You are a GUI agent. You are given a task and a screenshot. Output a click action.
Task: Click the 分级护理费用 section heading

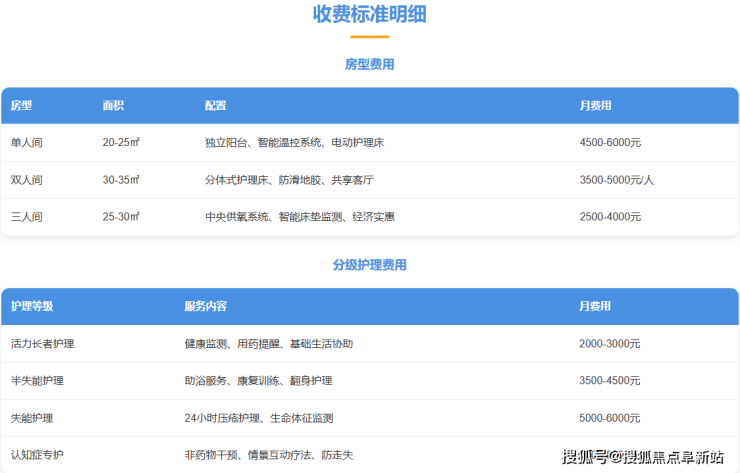[369, 265]
